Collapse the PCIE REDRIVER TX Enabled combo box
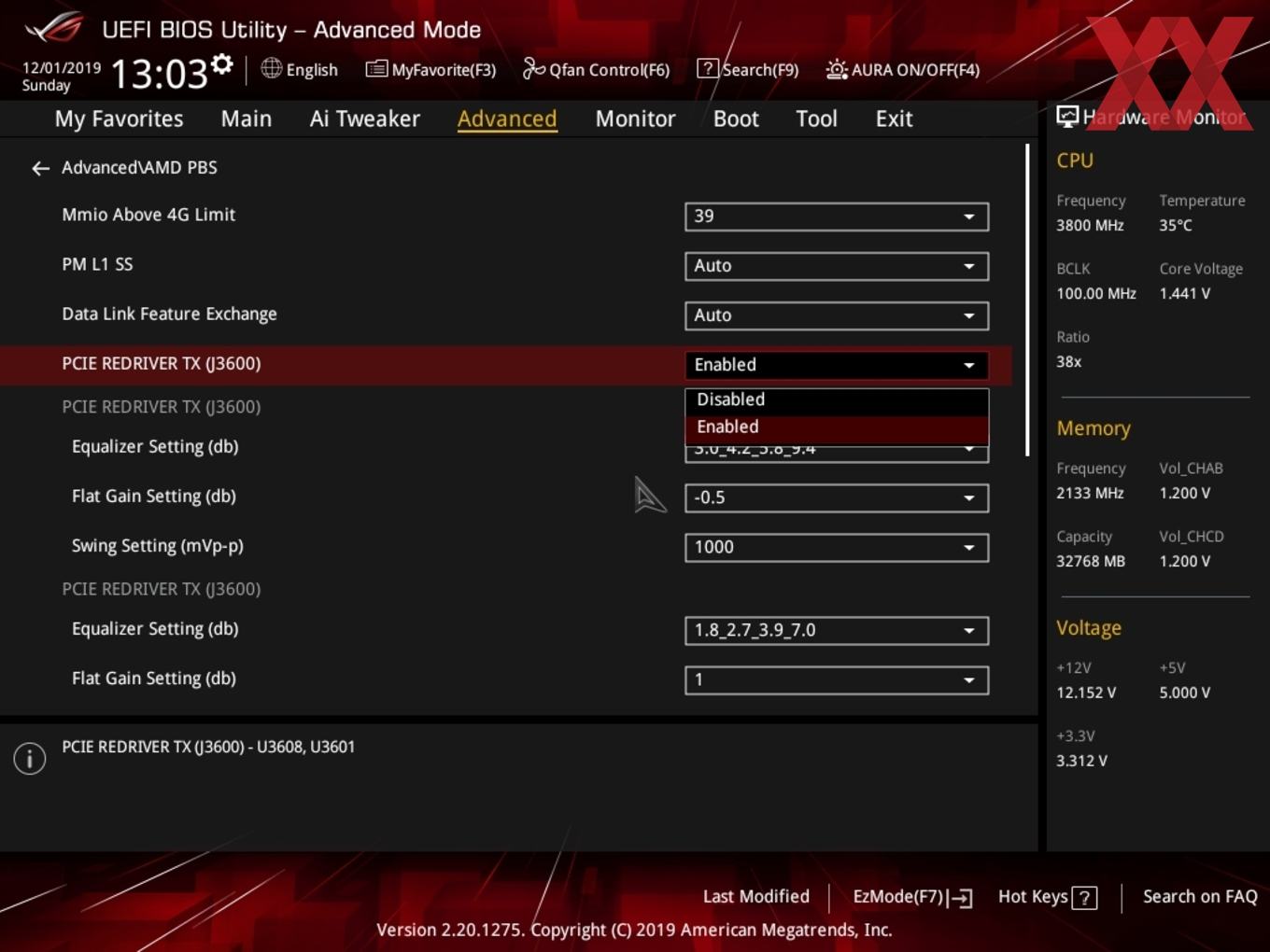 tap(837, 365)
